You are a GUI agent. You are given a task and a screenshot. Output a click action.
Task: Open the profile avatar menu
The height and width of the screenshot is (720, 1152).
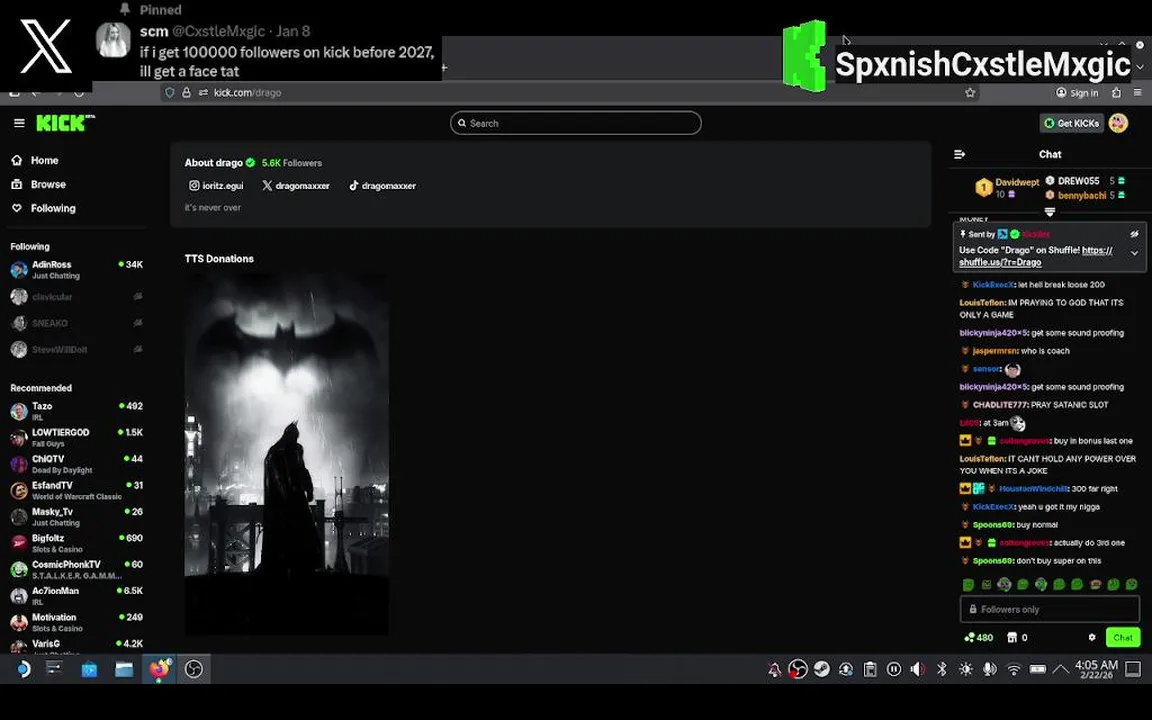click(x=1118, y=123)
